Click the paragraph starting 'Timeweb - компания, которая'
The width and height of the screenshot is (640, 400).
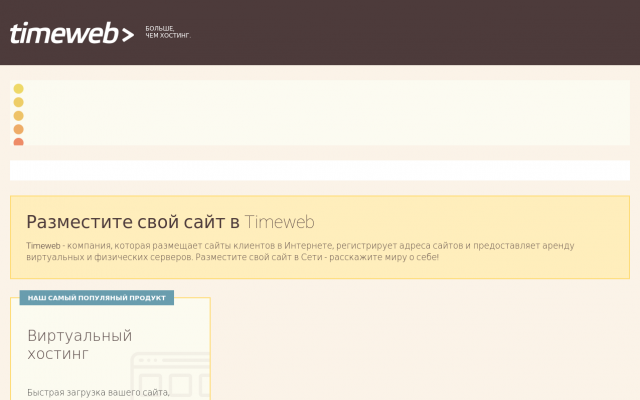[x=300, y=251]
